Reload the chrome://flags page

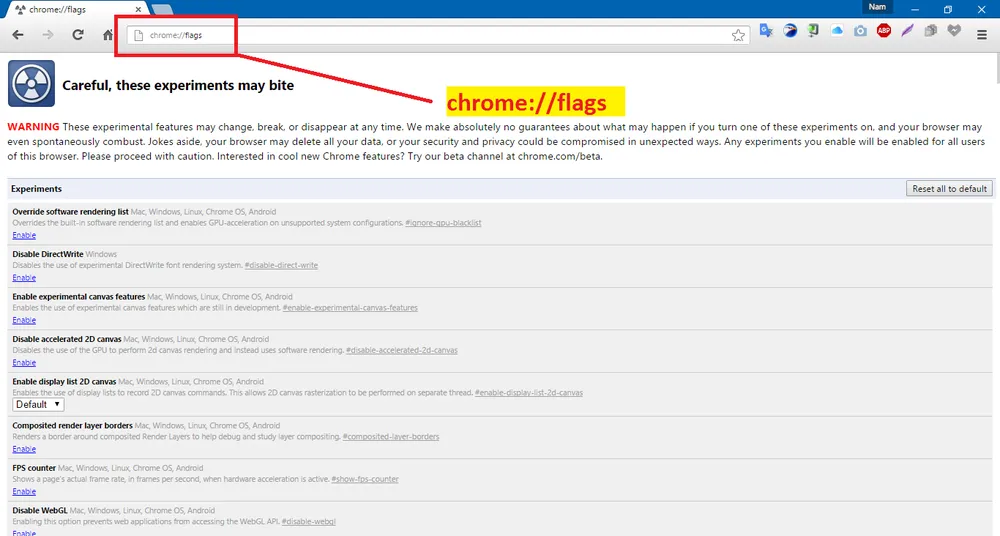coord(78,34)
